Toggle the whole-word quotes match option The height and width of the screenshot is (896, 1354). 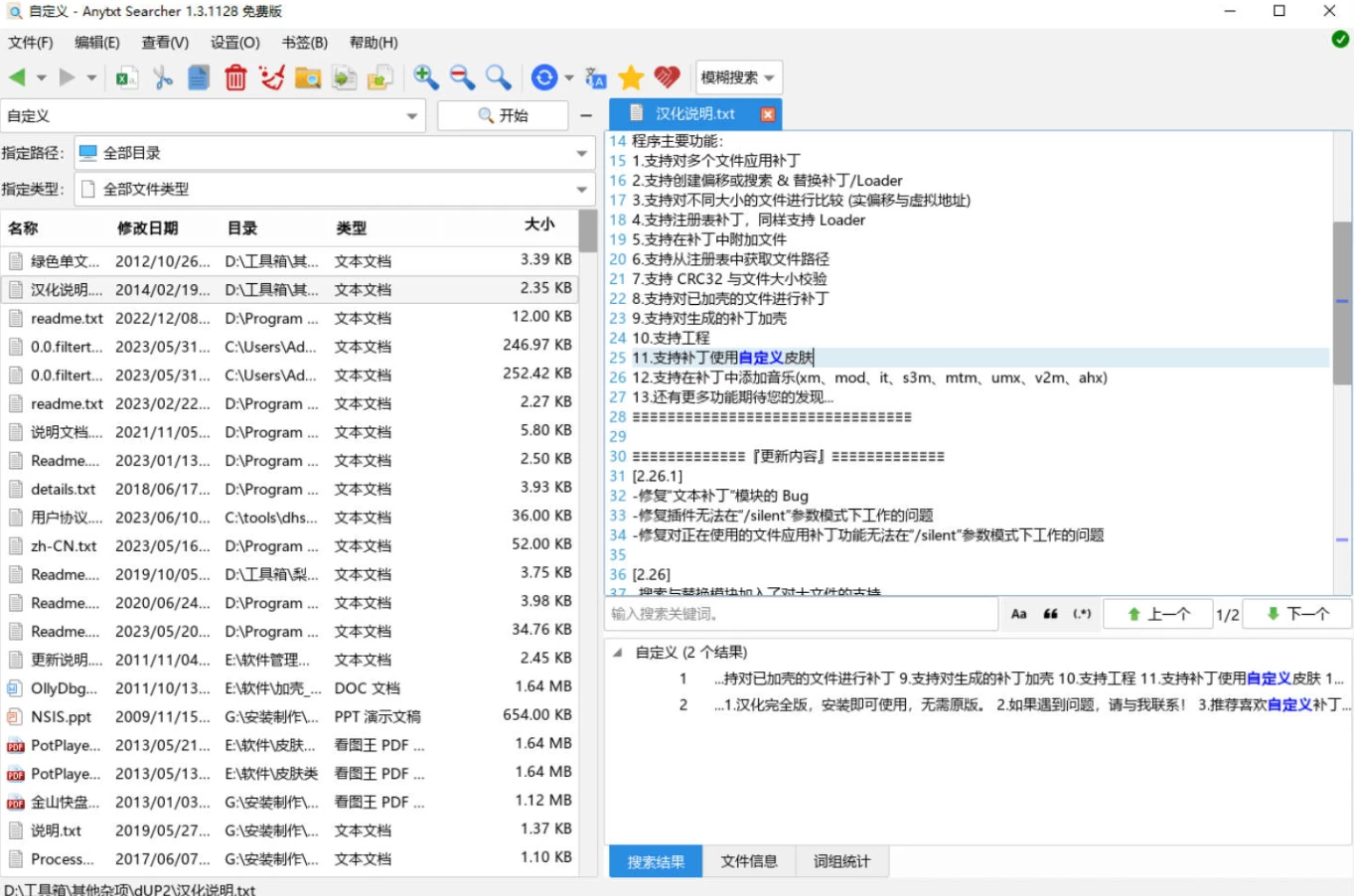(1050, 614)
